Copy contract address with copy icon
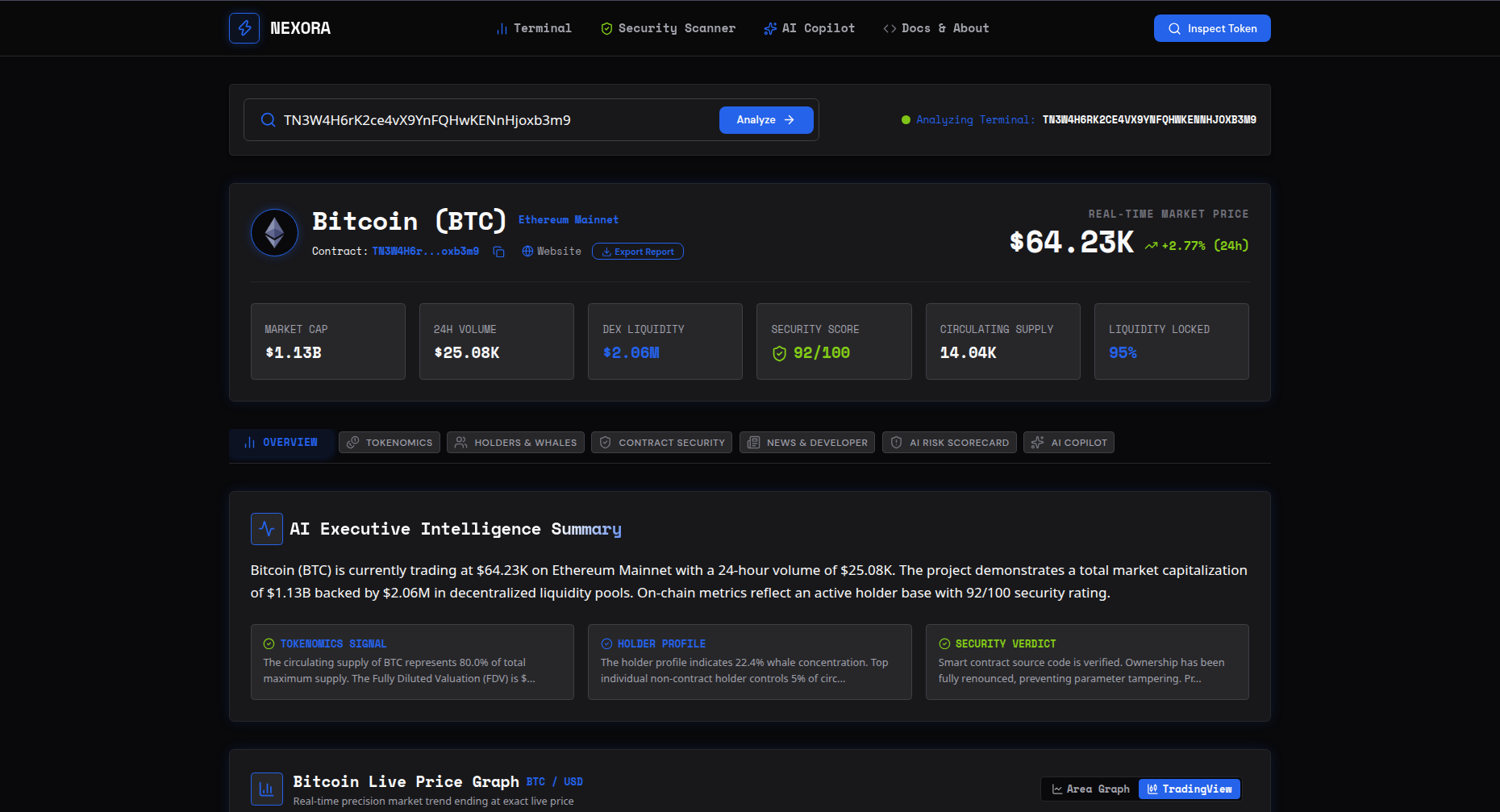1500x812 pixels. click(x=498, y=252)
